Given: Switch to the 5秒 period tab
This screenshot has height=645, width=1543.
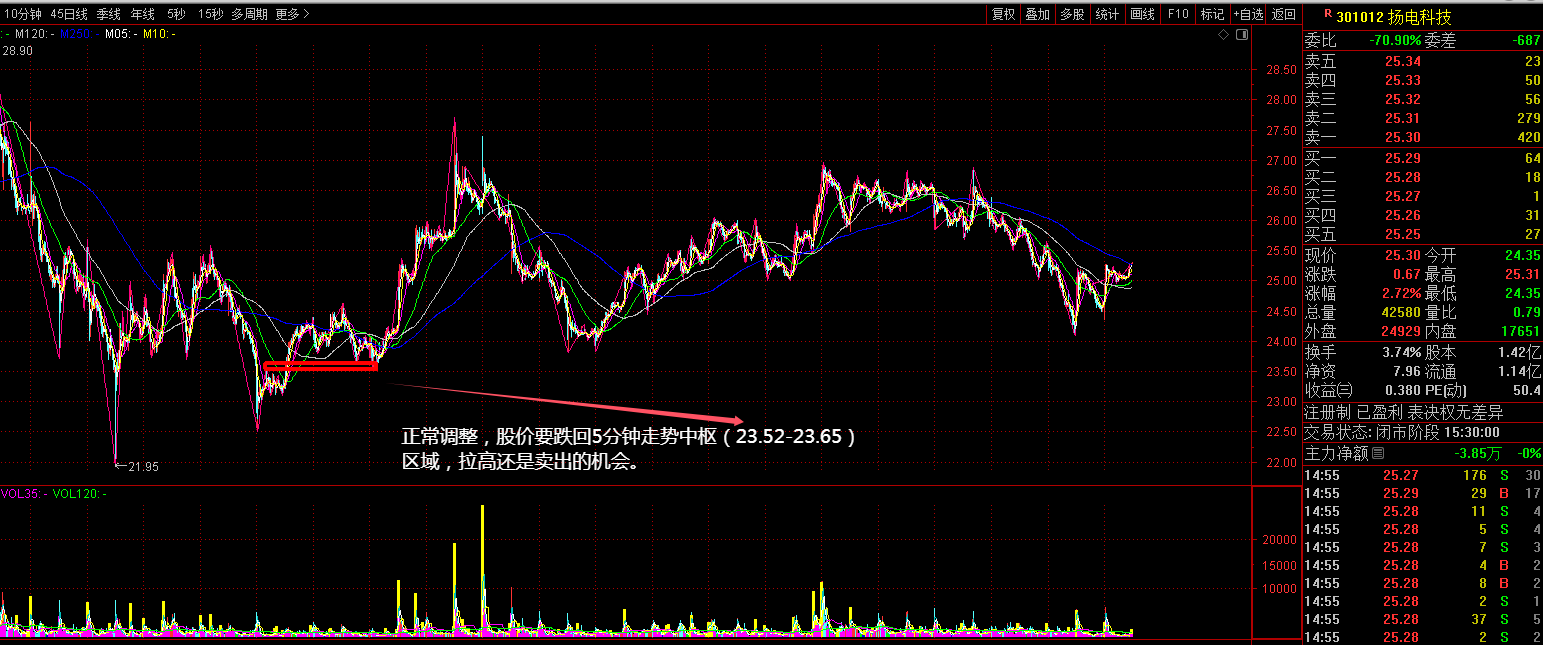Looking at the screenshot, I should pyautogui.click(x=176, y=14).
